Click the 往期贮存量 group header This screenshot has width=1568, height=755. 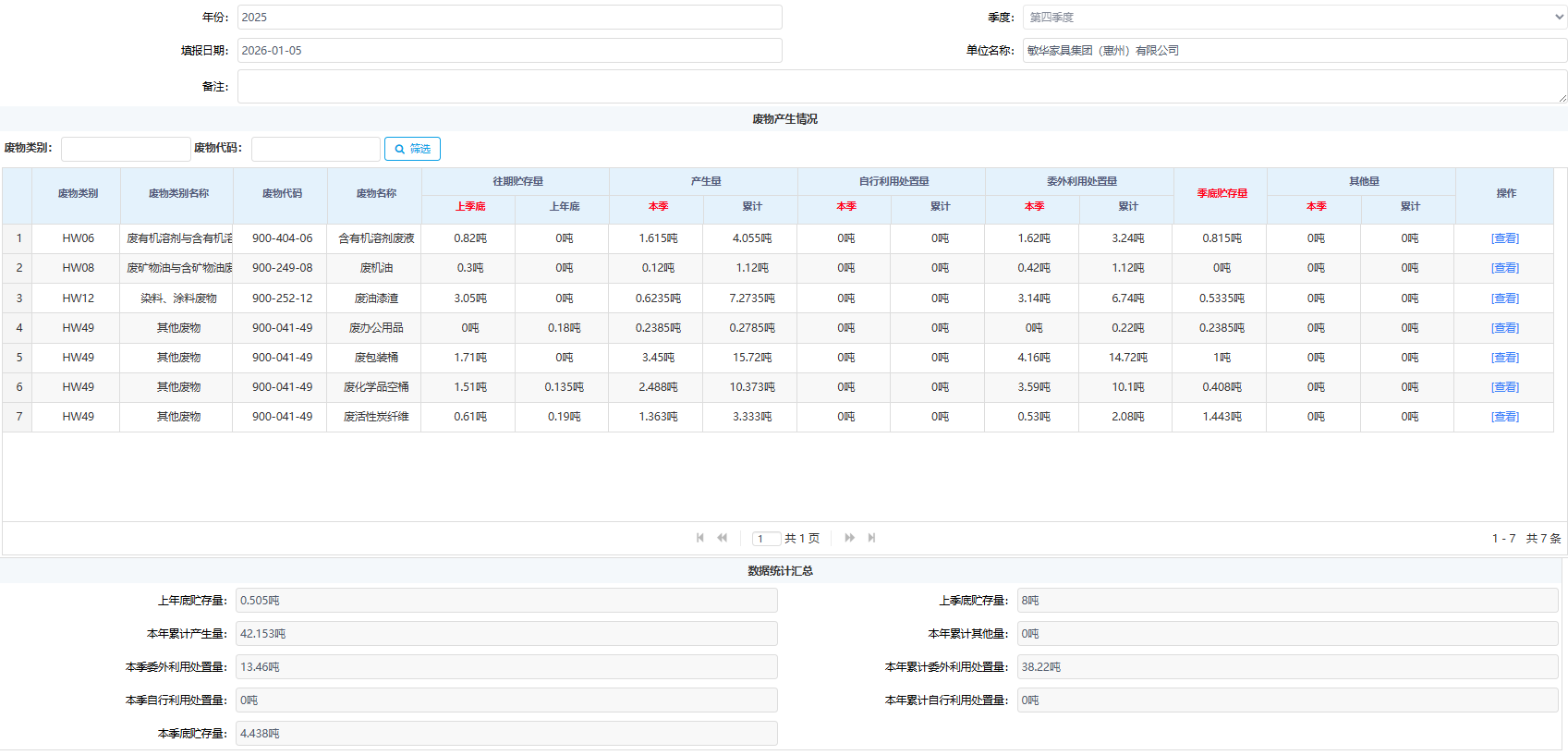(517, 182)
